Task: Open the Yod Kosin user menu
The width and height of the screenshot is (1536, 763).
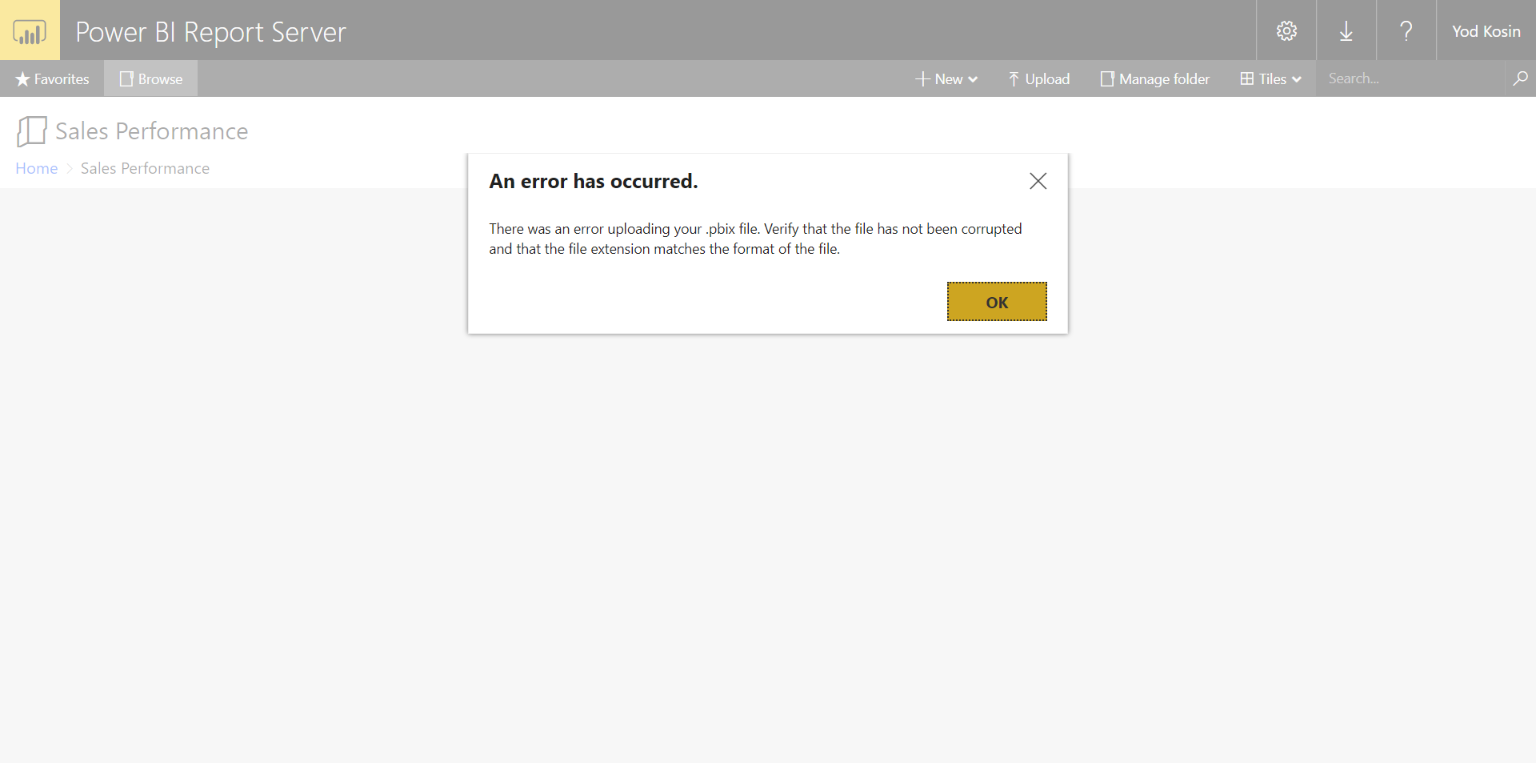Action: pos(1486,30)
